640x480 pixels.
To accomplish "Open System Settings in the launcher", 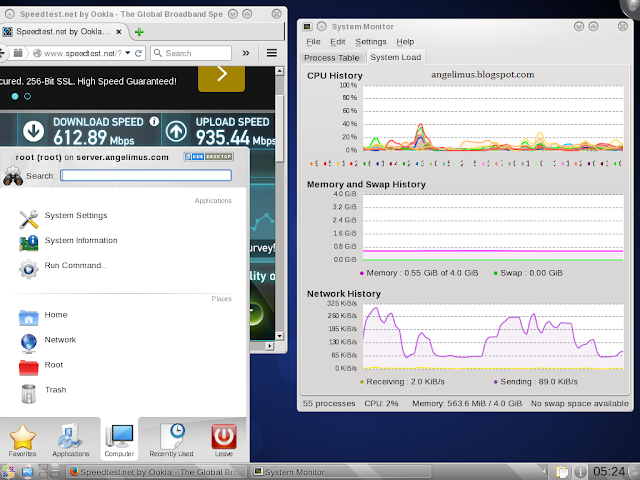I will pyautogui.click(x=63, y=218).
